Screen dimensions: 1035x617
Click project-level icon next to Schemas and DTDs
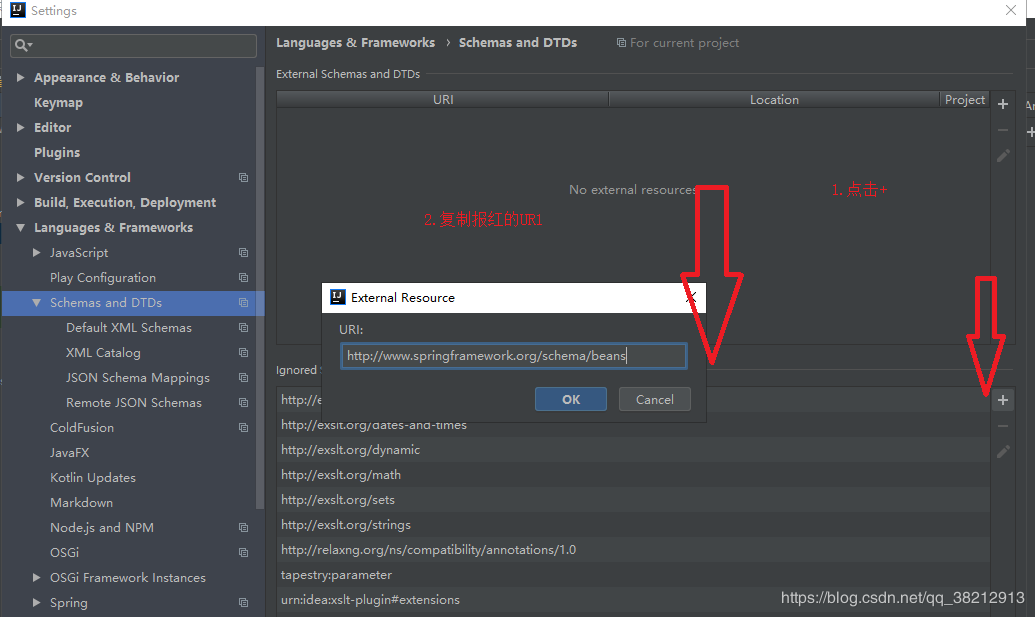244,303
